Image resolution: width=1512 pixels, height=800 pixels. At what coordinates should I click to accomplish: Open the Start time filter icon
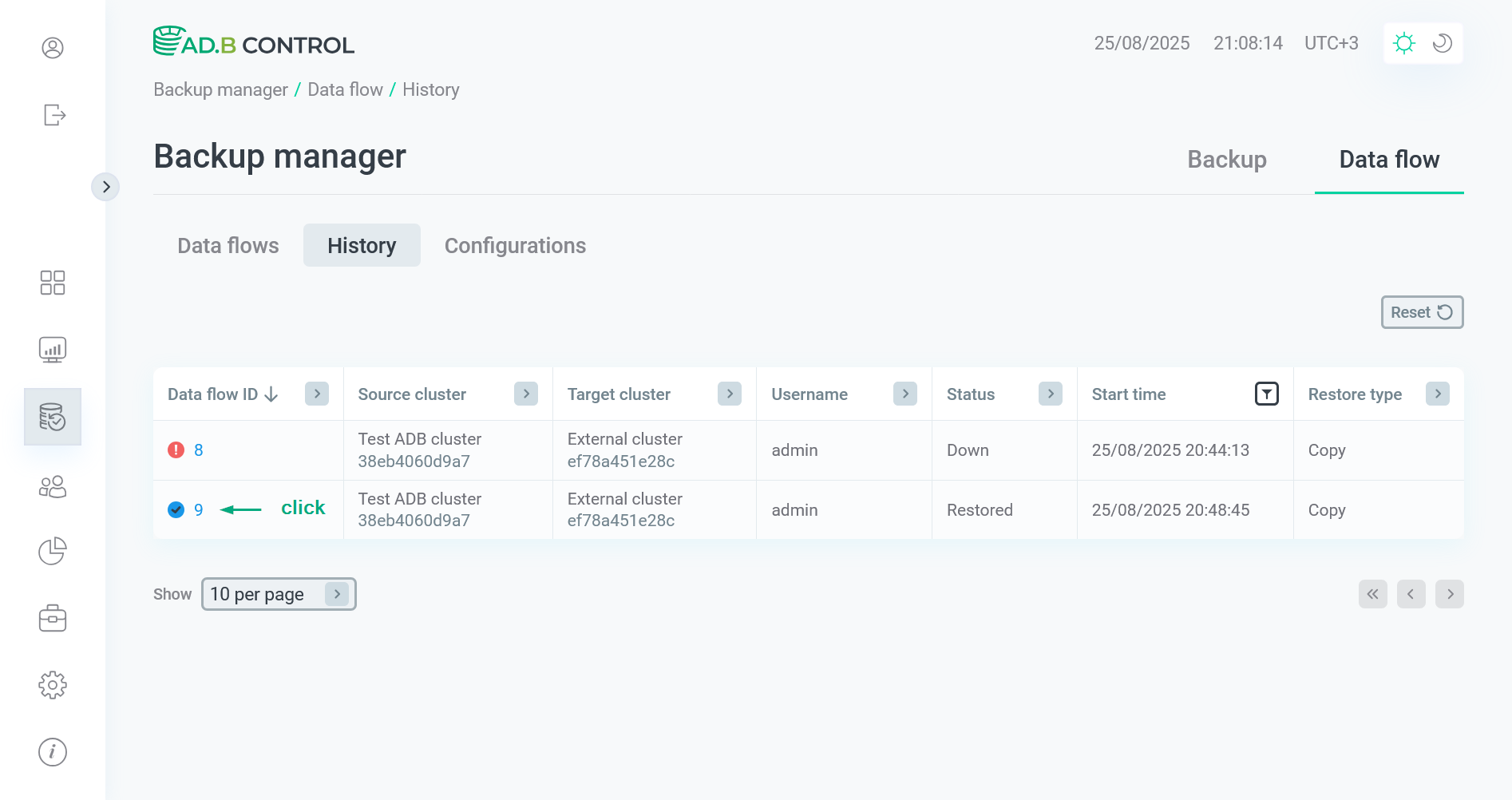1266,394
